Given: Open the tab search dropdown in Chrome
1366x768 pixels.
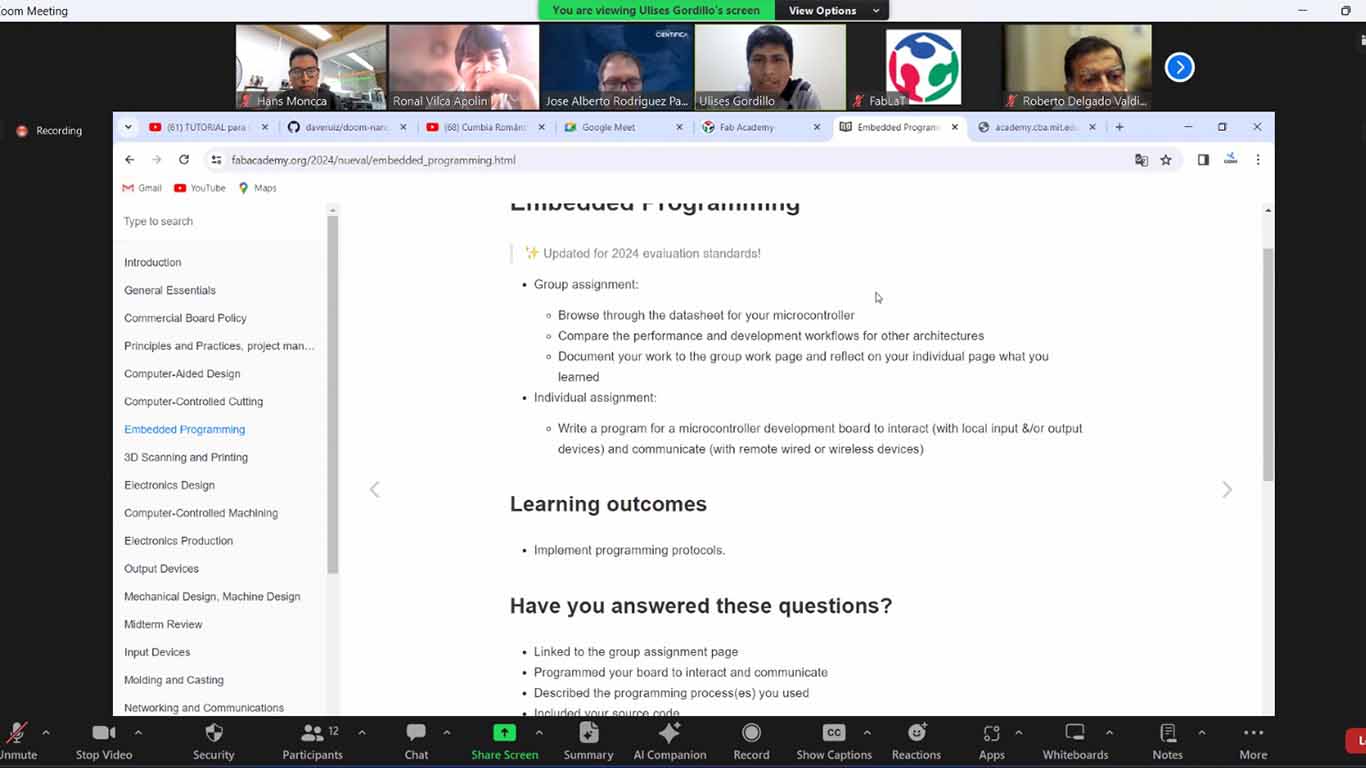Looking at the screenshot, I should (128, 127).
